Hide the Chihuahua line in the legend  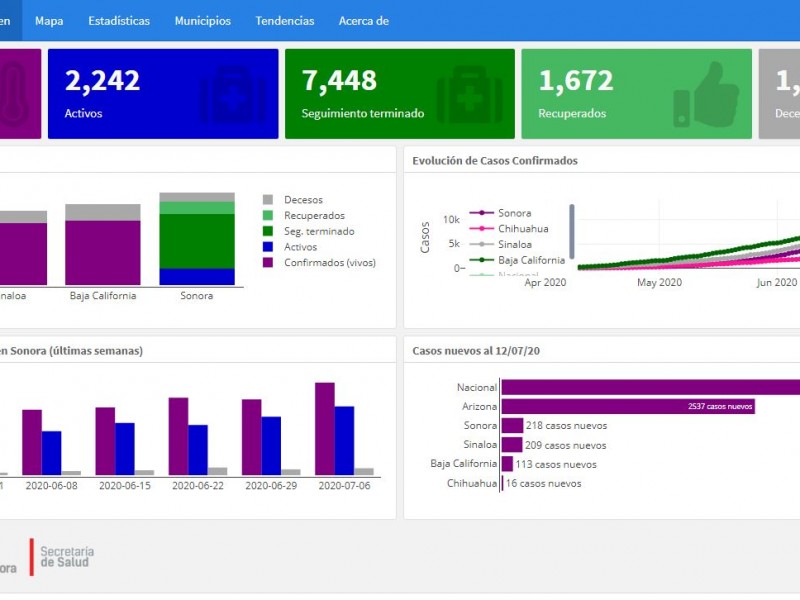click(509, 229)
